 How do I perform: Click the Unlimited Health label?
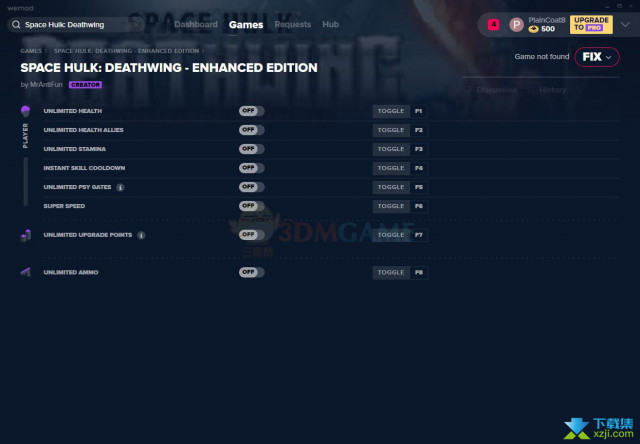(73, 111)
